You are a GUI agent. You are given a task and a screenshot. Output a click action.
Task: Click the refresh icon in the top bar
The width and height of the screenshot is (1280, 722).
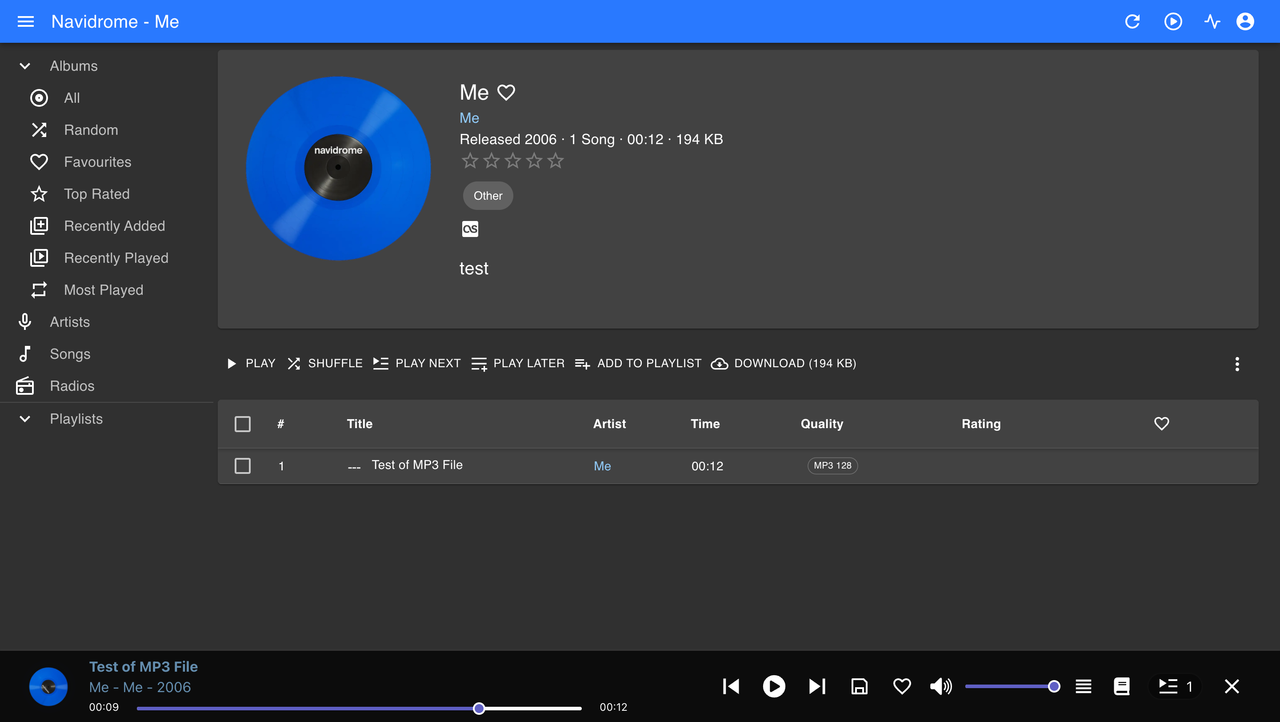(x=1132, y=21)
